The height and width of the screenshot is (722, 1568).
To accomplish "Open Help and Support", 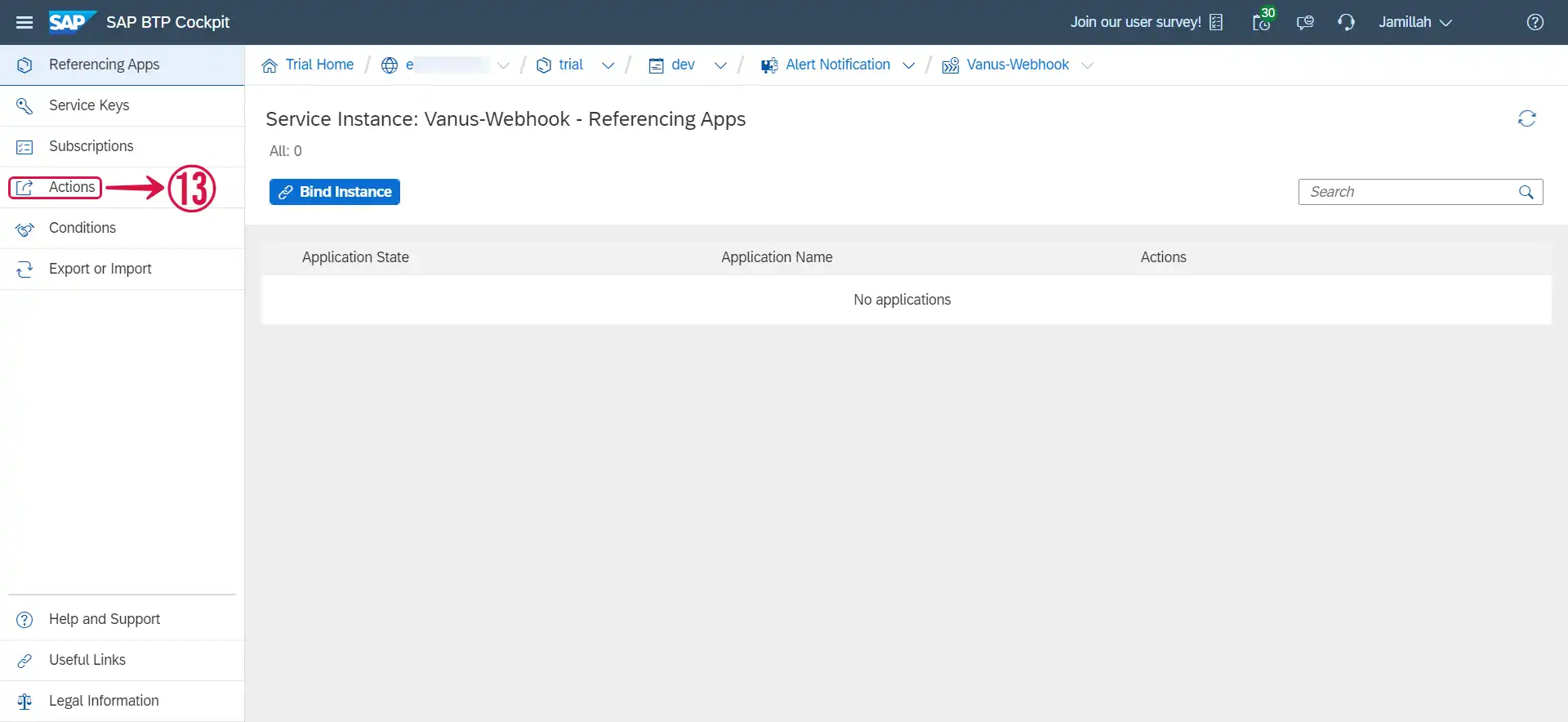I will click(x=122, y=619).
